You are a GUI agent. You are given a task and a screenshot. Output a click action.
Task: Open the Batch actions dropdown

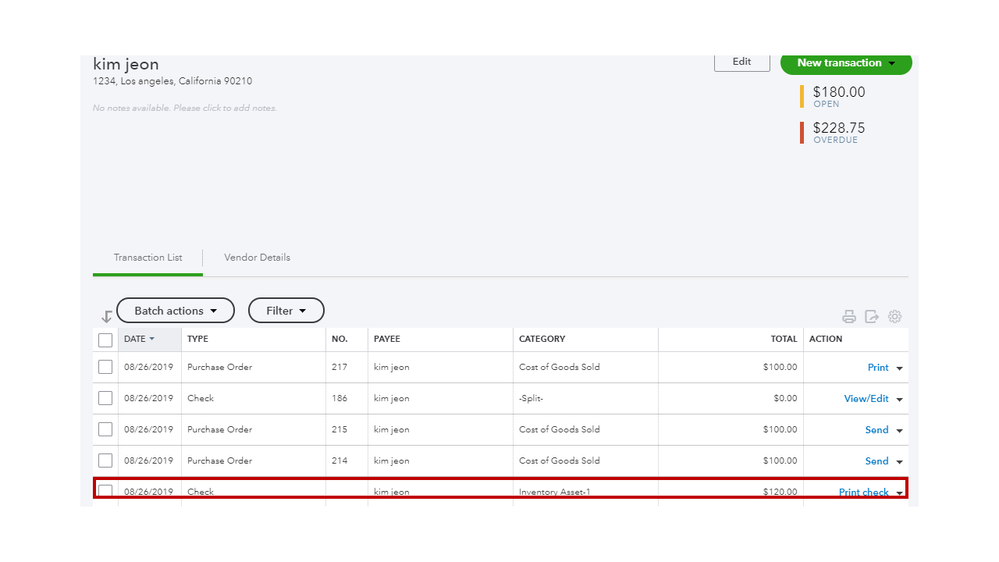[175, 311]
